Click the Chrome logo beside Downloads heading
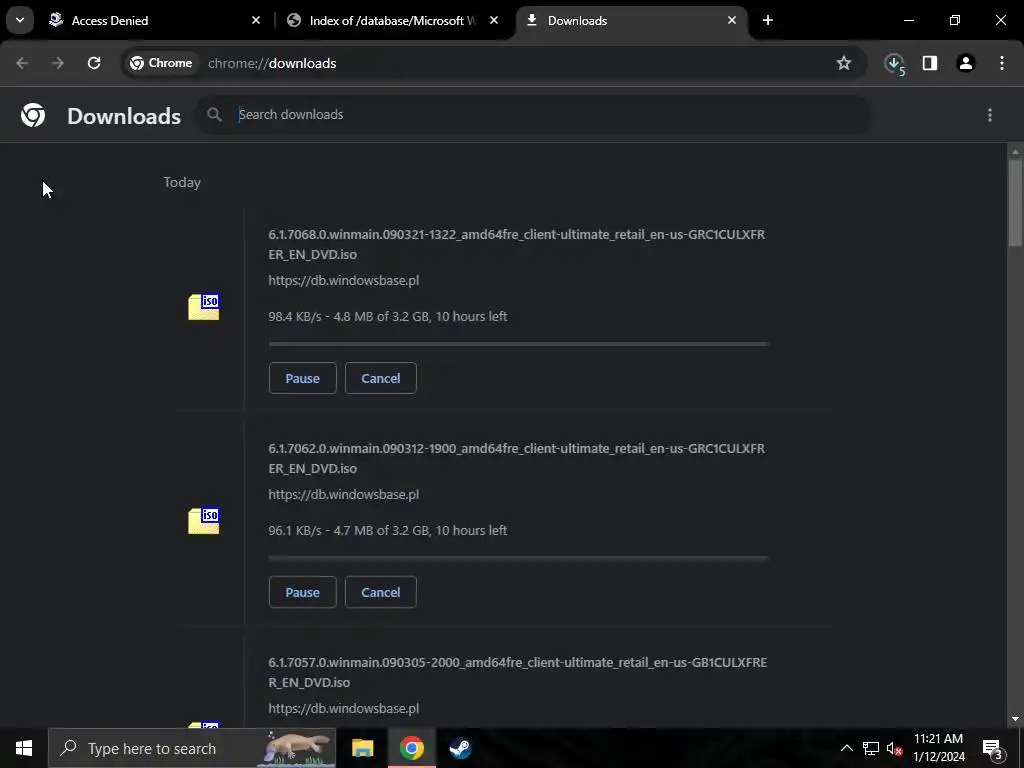This screenshot has height=768, width=1024. point(33,116)
